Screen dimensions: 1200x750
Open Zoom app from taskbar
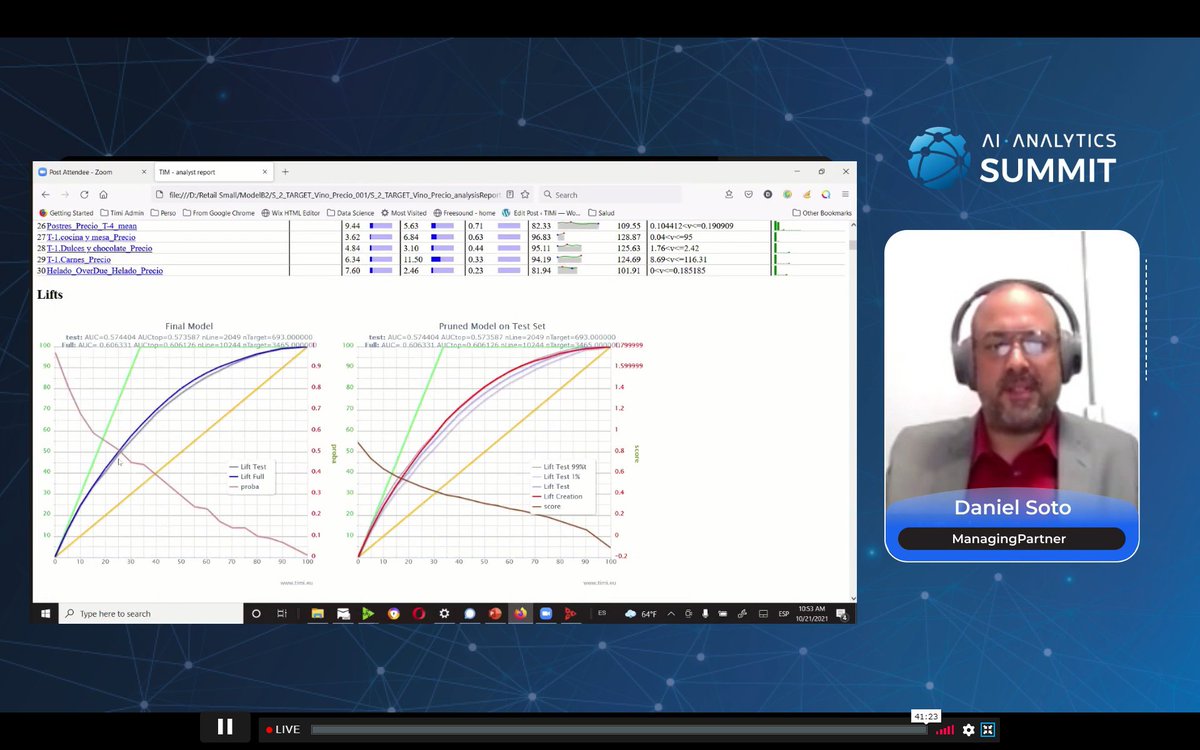click(546, 613)
